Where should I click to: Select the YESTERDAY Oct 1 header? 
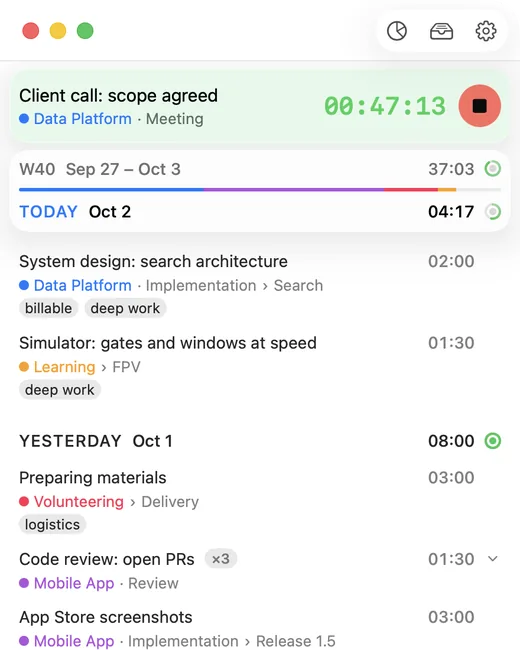tap(95, 441)
